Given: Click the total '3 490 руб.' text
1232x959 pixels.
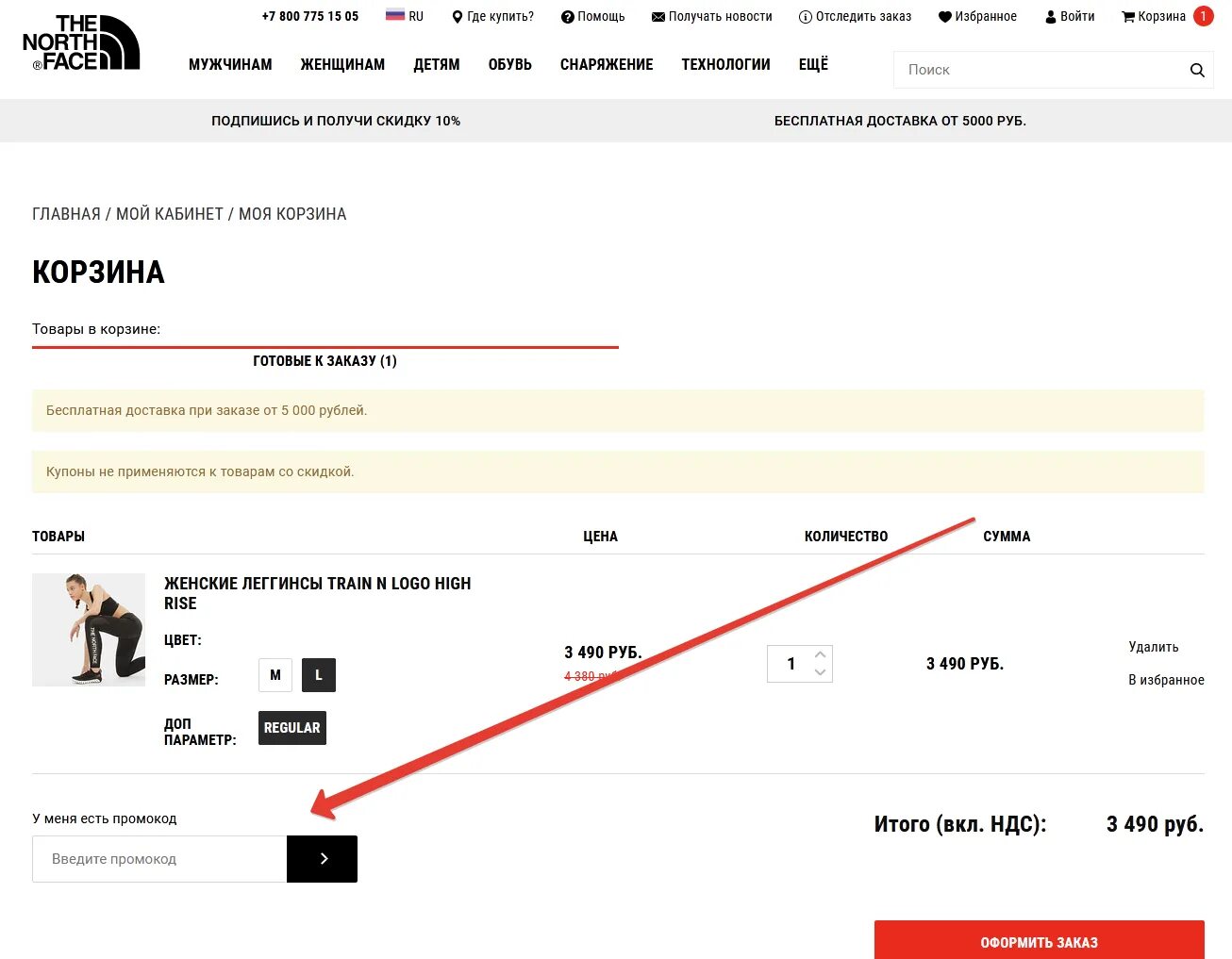Looking at the screenshot, I should (x=1155, y=824).
